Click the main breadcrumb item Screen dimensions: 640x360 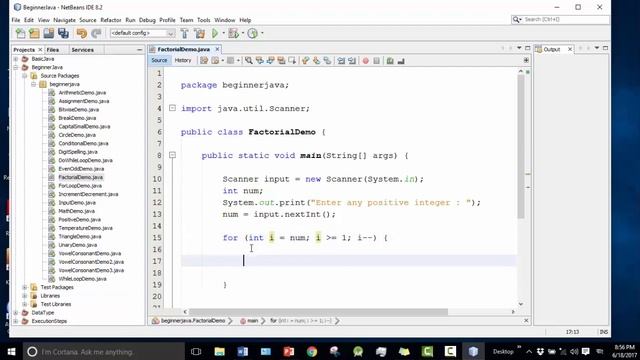click(x=253, y=321)
